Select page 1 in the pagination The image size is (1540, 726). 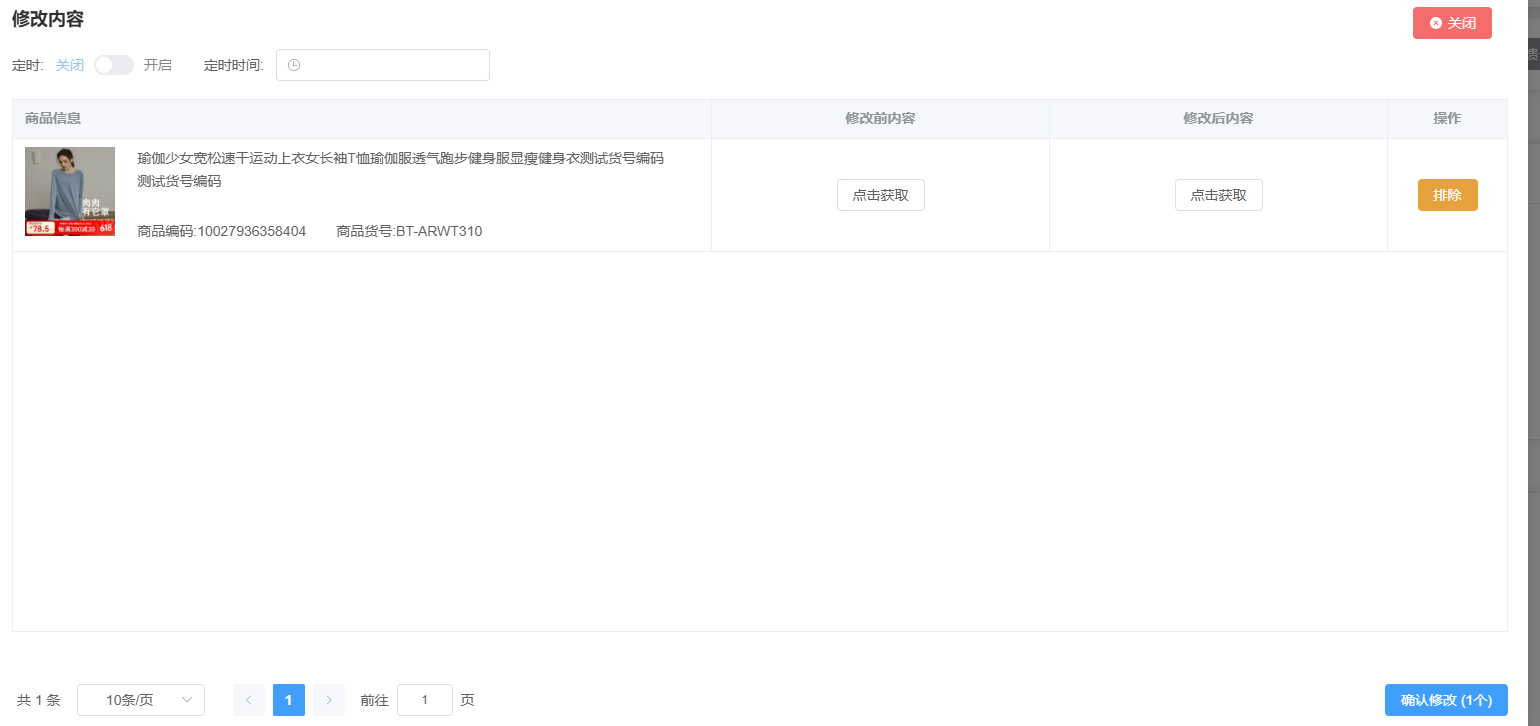pos(289,700)
